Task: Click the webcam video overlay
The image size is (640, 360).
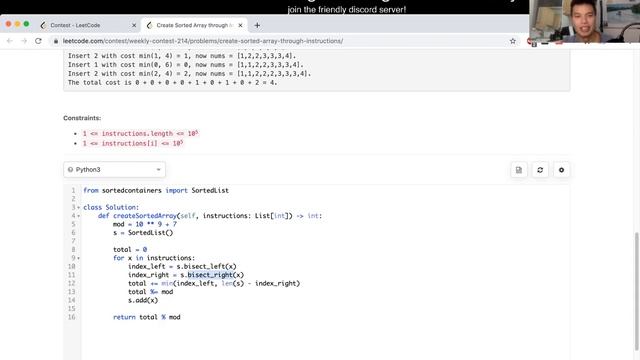Action: (584, 21)
